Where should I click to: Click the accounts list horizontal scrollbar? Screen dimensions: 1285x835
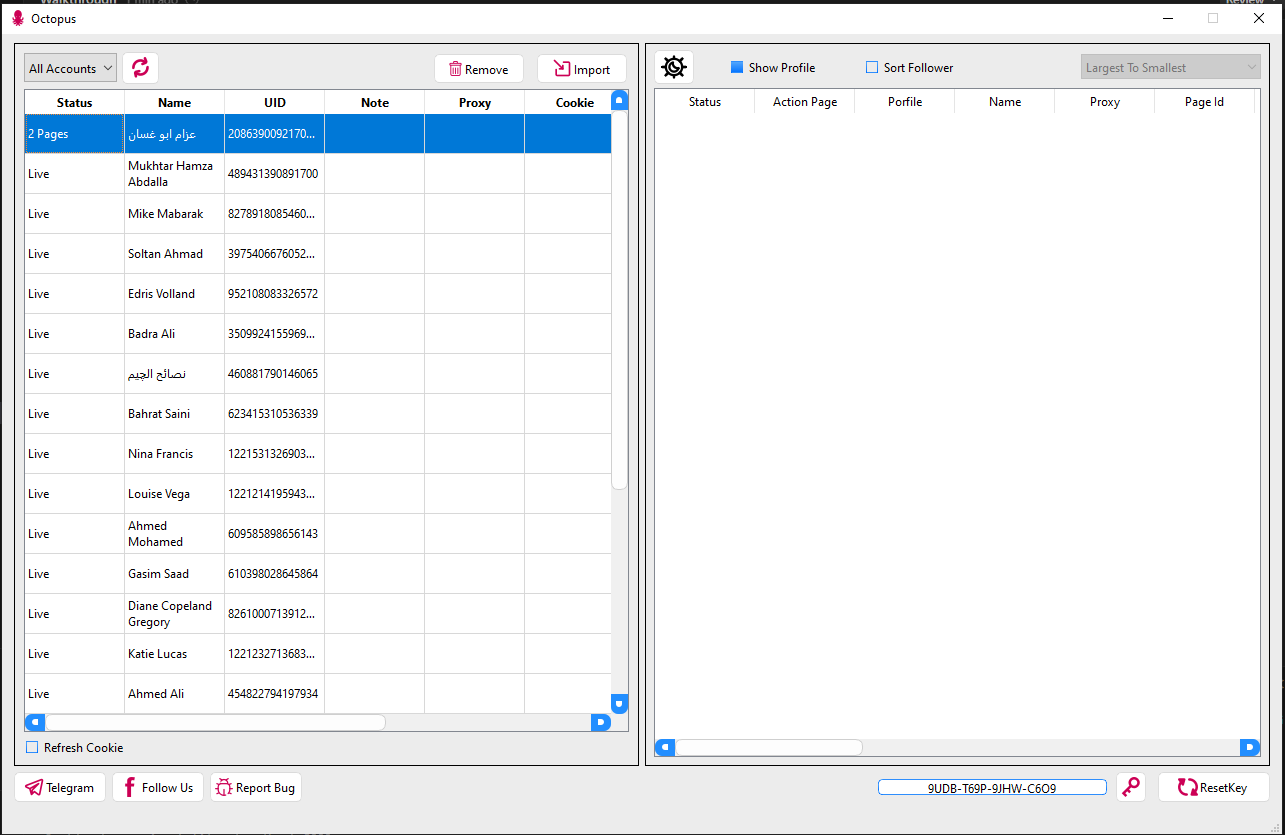(x=215, y=722)
